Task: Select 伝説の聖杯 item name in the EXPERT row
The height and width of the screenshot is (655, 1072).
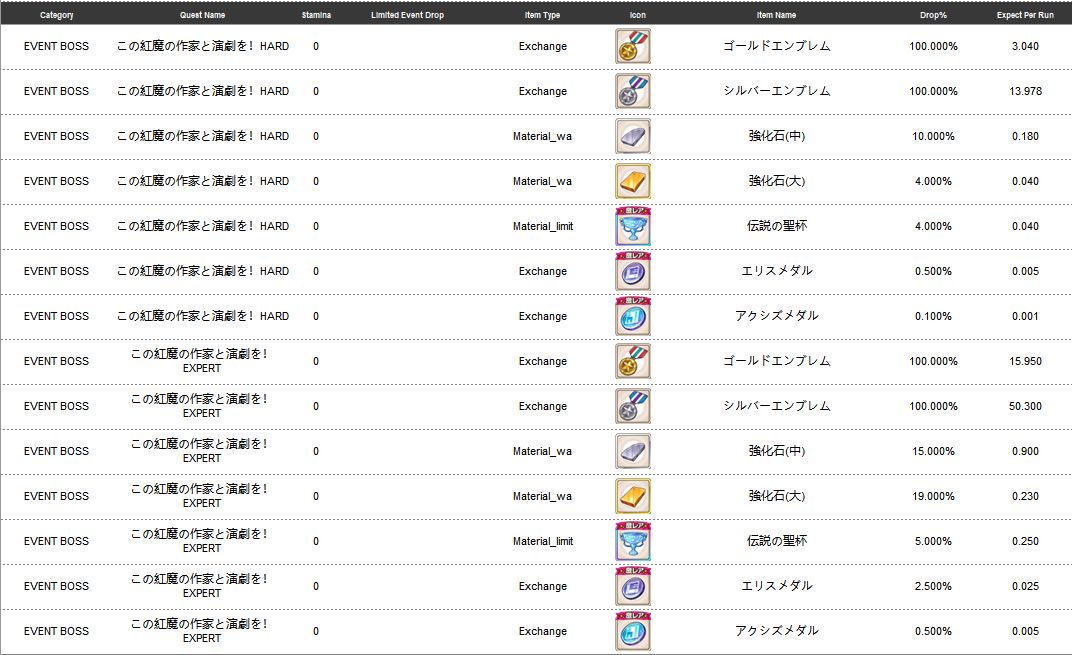Action: [x=777, y=542]
